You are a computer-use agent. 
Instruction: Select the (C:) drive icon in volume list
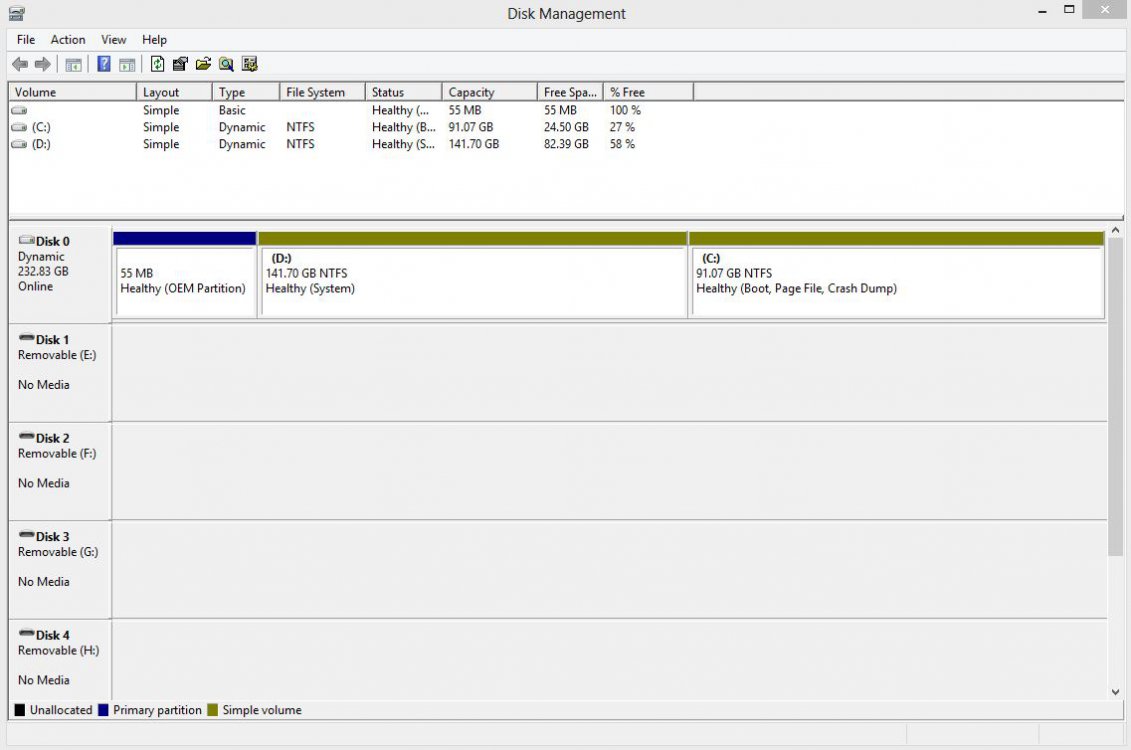(x=18, y=127)
